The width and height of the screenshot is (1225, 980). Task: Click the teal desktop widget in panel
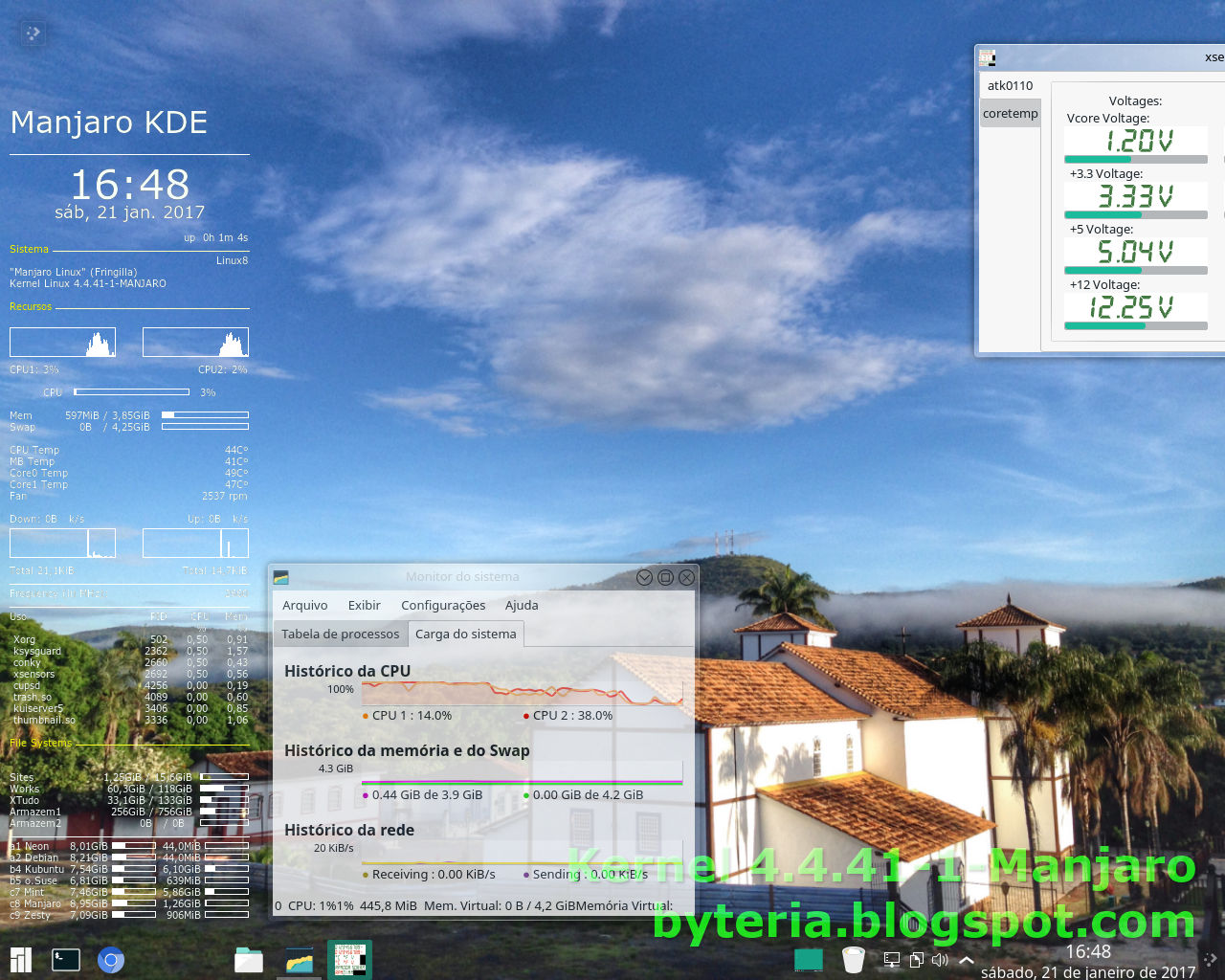[809, 960]
